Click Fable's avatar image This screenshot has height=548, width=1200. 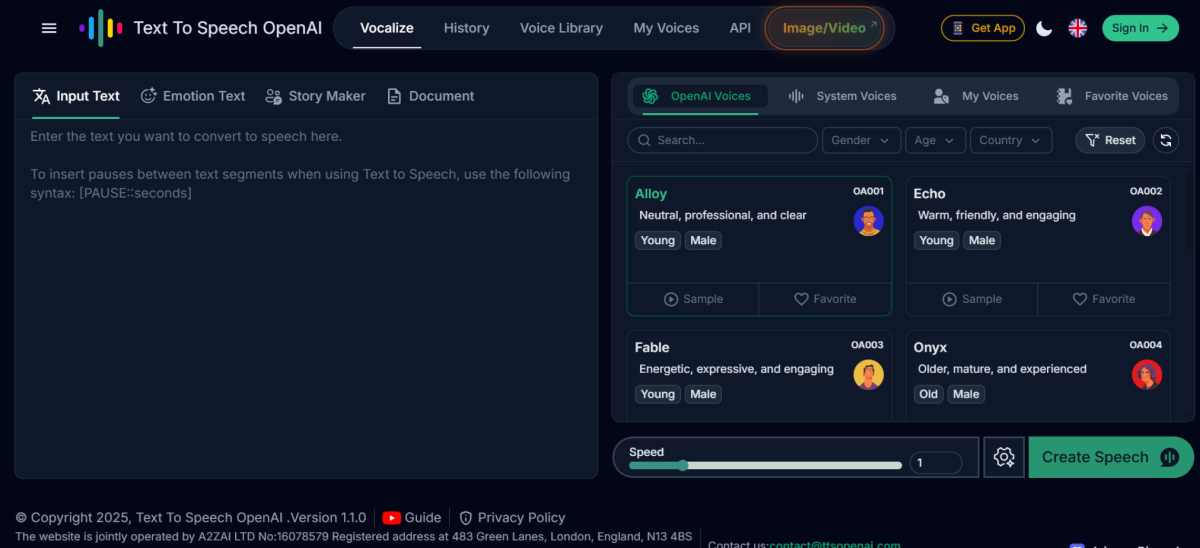coord(868,375)
